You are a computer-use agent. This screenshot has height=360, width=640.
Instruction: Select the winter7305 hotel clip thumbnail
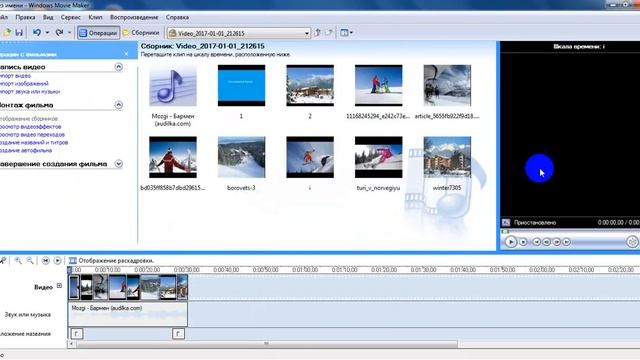[x=447, y=157]
